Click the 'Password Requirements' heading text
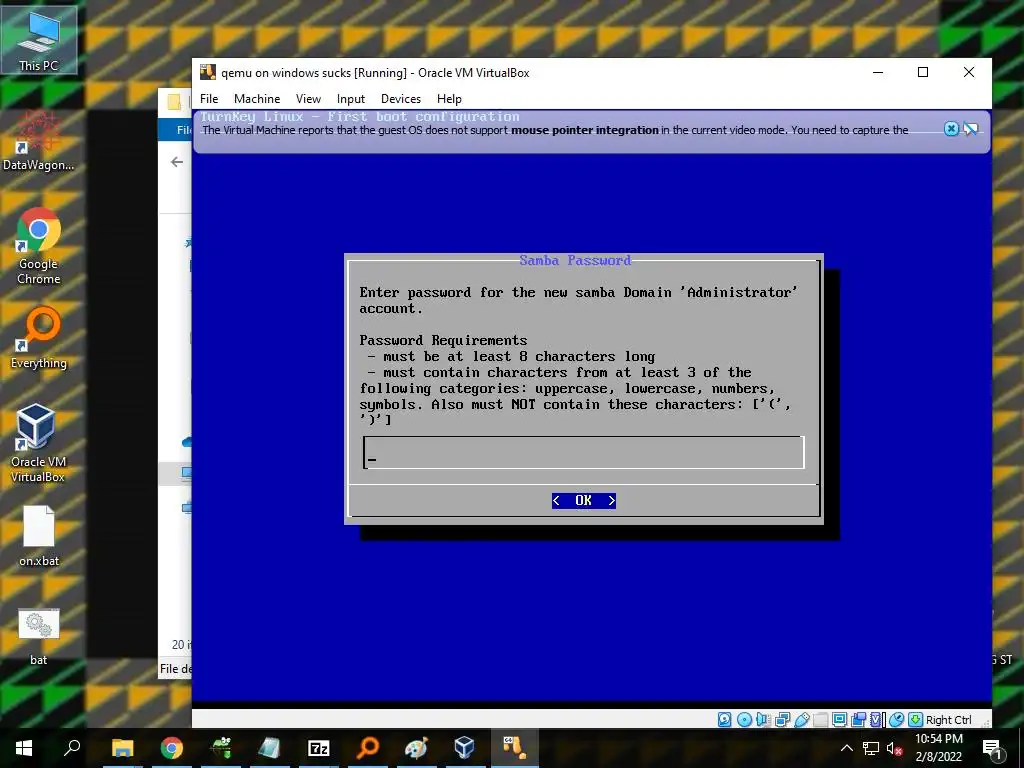 pos(443,340)
